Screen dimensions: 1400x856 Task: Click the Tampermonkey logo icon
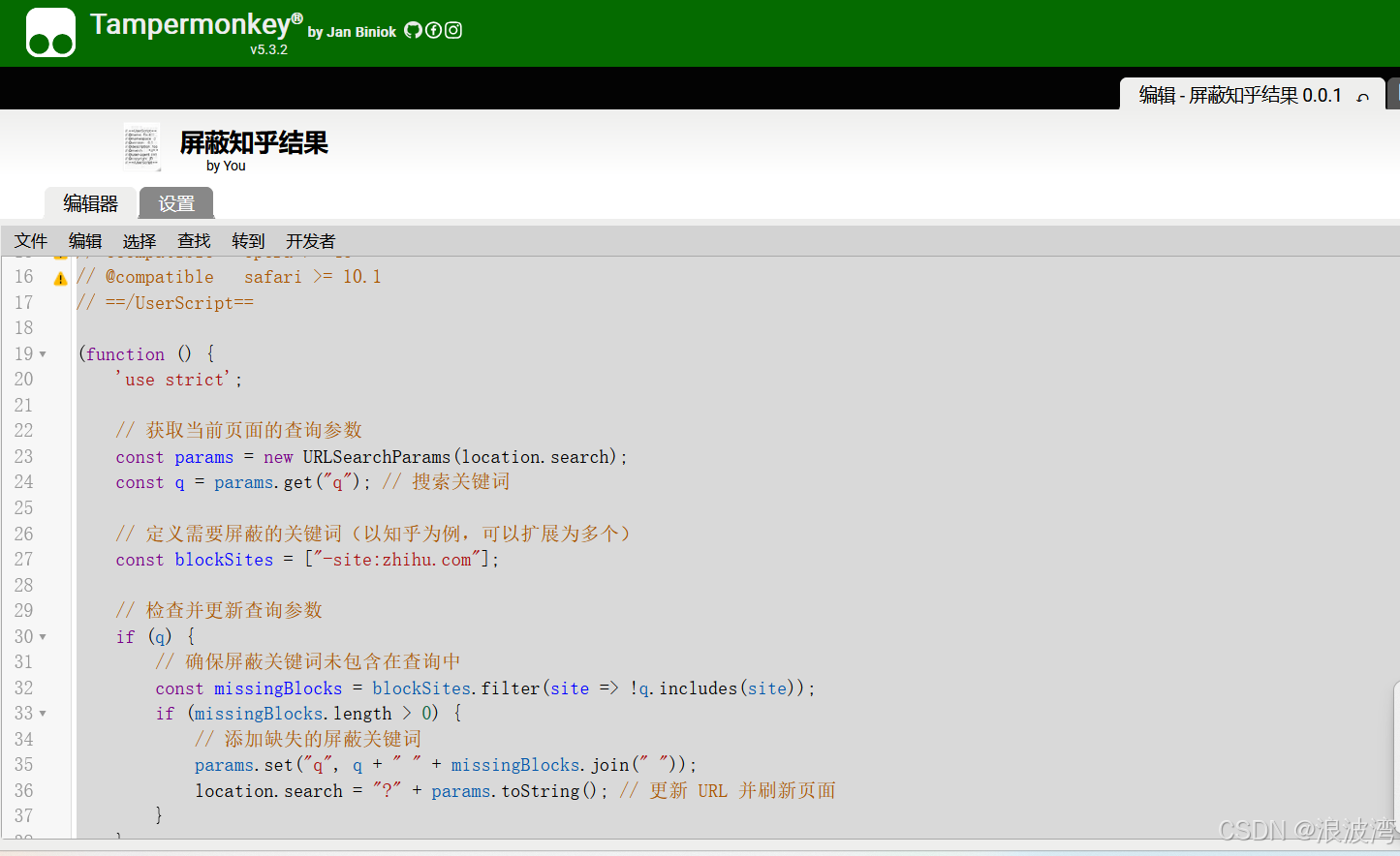(x=51, y=33)
